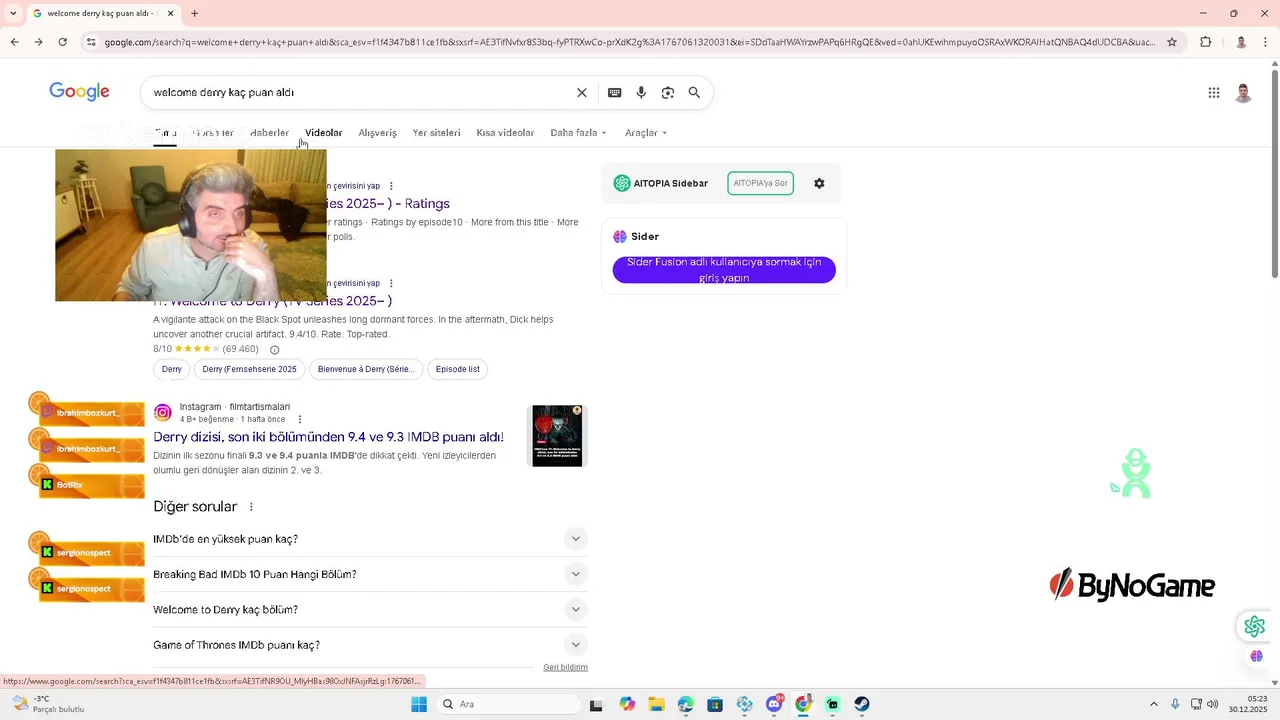Click into the Google search input field
This screenshot has width=1280, height=720.
pos(360,92)
